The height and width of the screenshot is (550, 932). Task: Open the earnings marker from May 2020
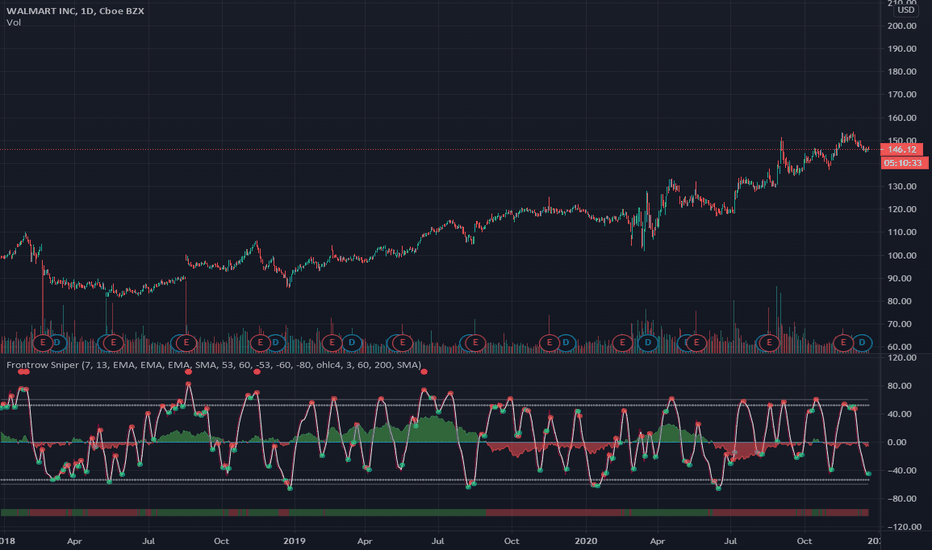pos(696,342)
